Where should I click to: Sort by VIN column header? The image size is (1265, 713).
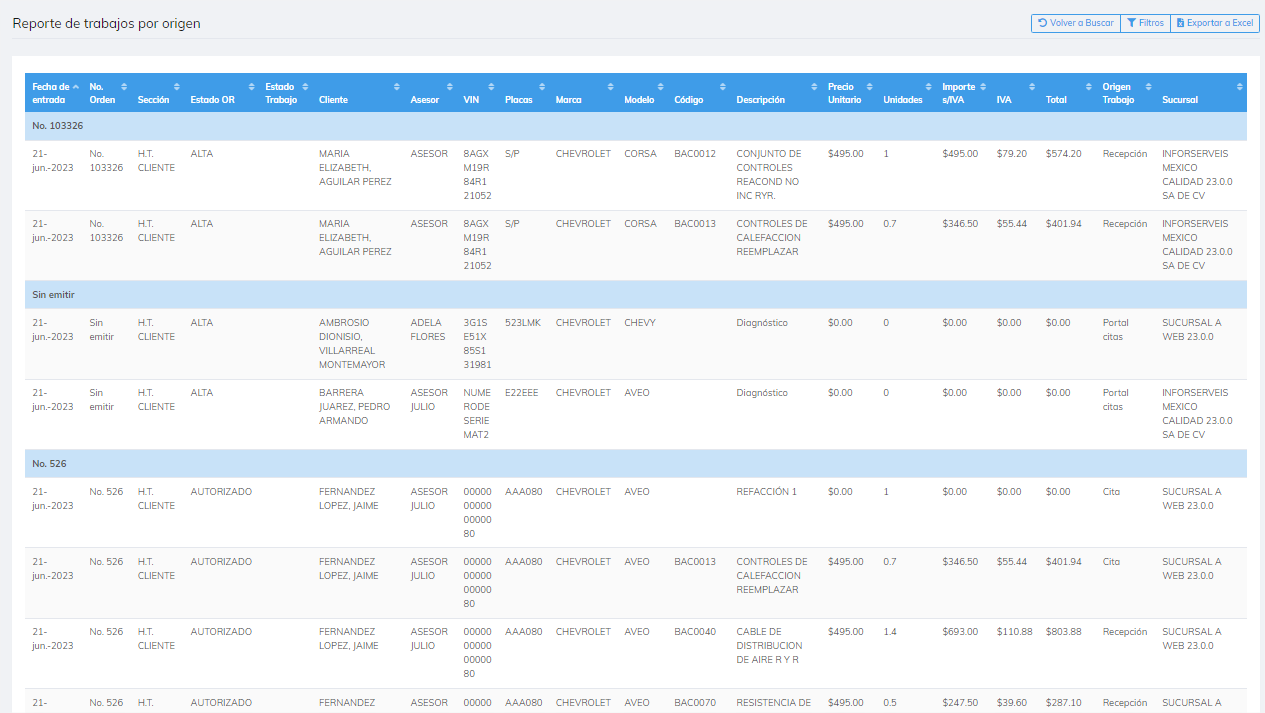coord(478,93)
